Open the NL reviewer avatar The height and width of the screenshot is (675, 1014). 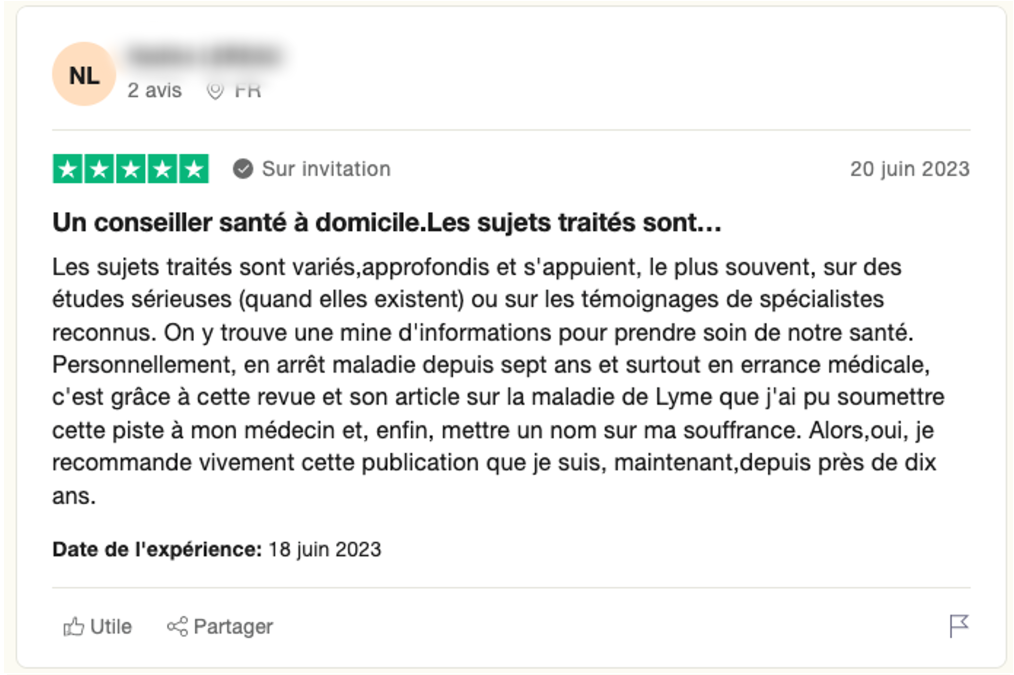[x=84, y=74]
